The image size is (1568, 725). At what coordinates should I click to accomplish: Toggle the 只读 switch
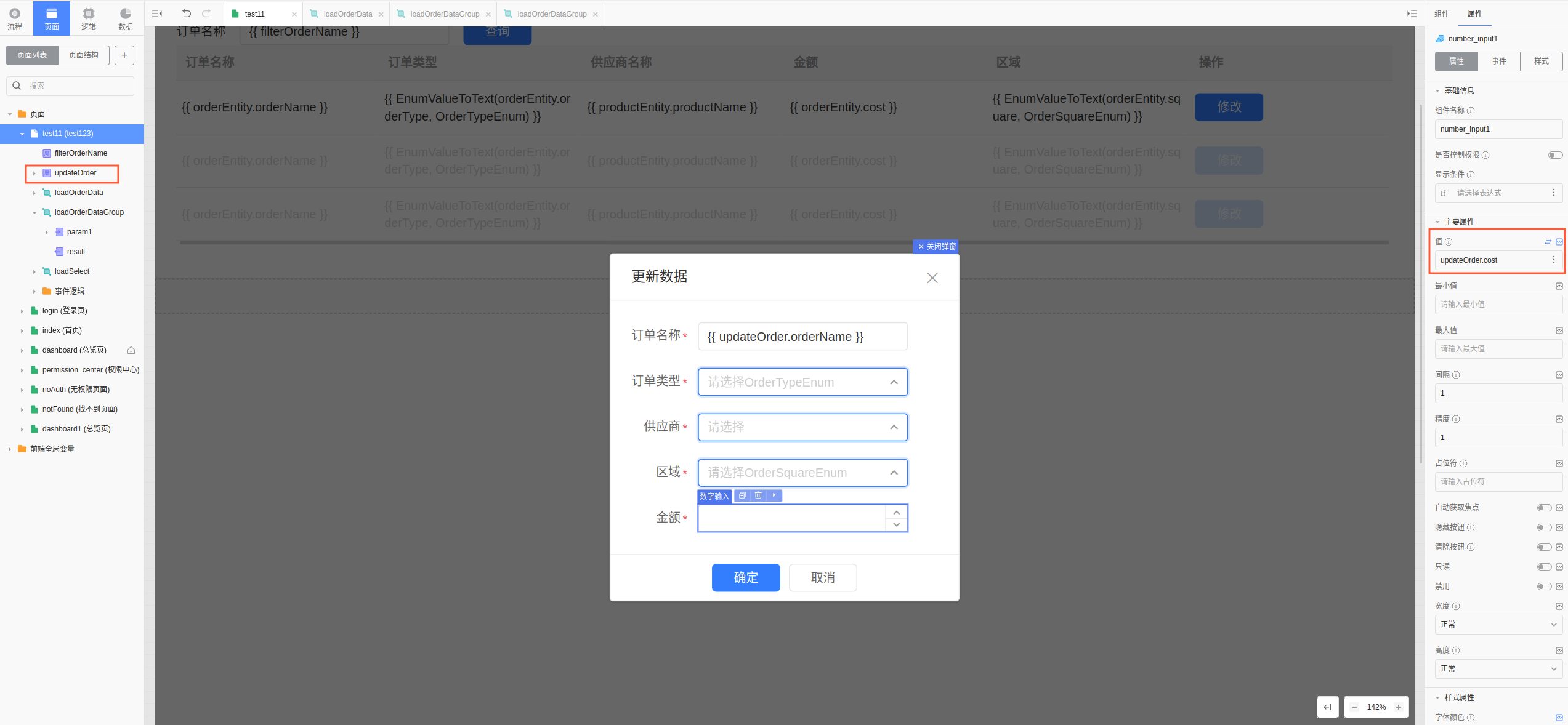(x=1544, y=567)
